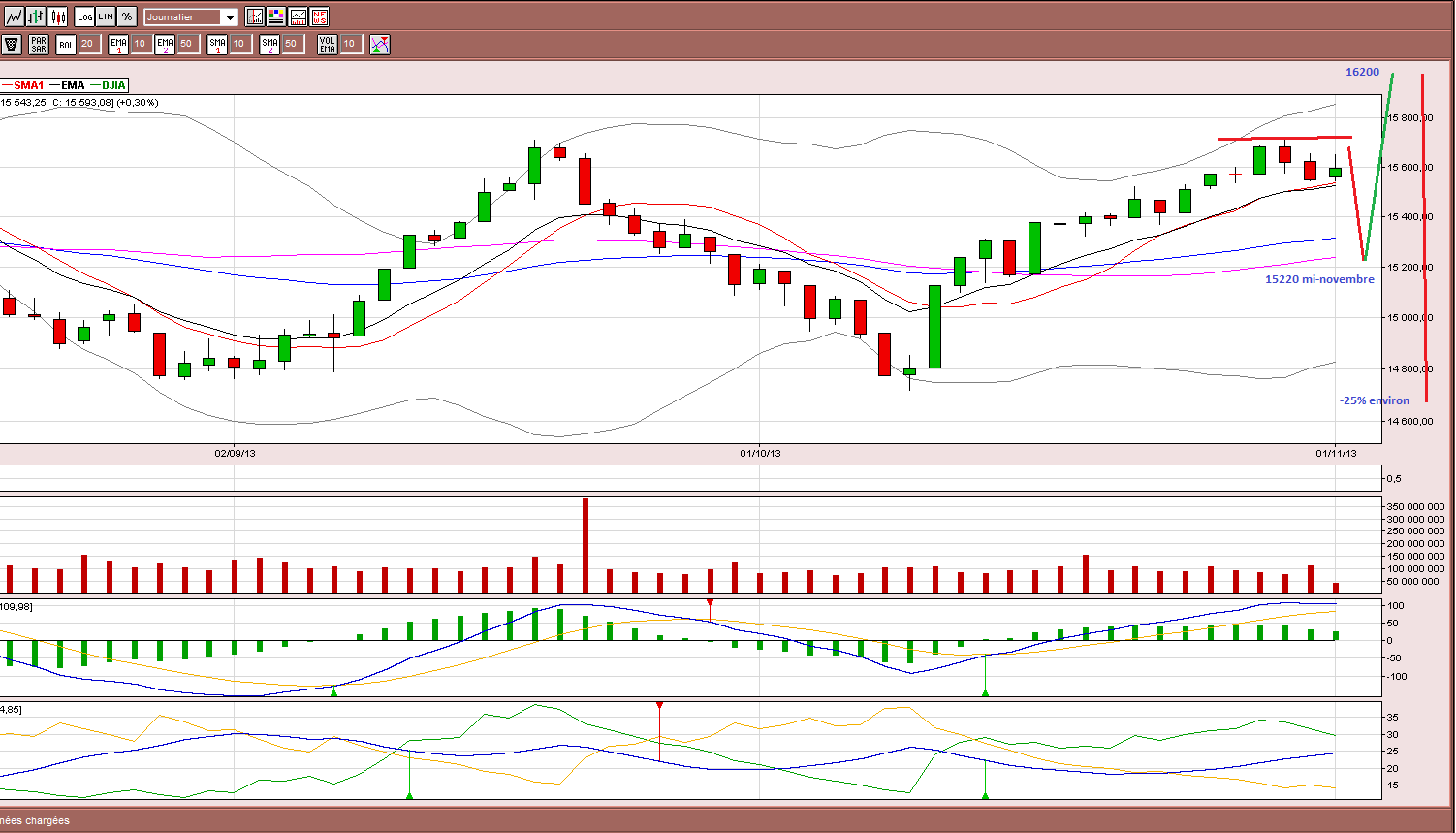Click the SMA1 legend label
Screen dimensions: 1456x833
29,85
